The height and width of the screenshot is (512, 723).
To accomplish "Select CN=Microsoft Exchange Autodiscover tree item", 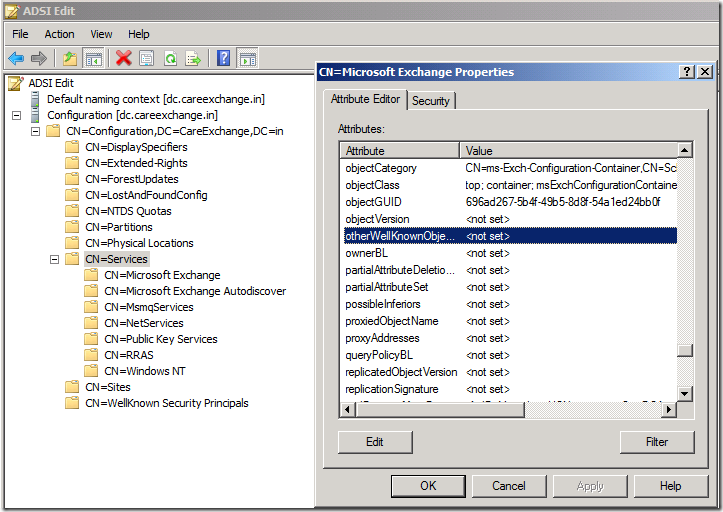I will tap(195, 292).
